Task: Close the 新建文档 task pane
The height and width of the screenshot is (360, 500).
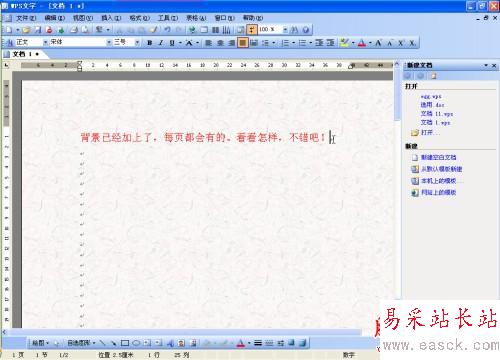Action: coord(494,66)
